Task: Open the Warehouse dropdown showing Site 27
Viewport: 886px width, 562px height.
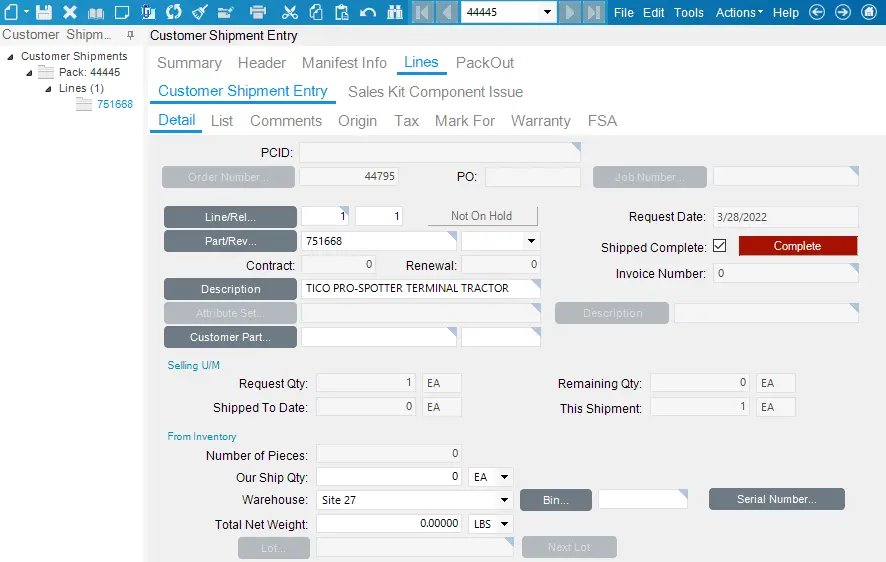Action: pos(505,500)
